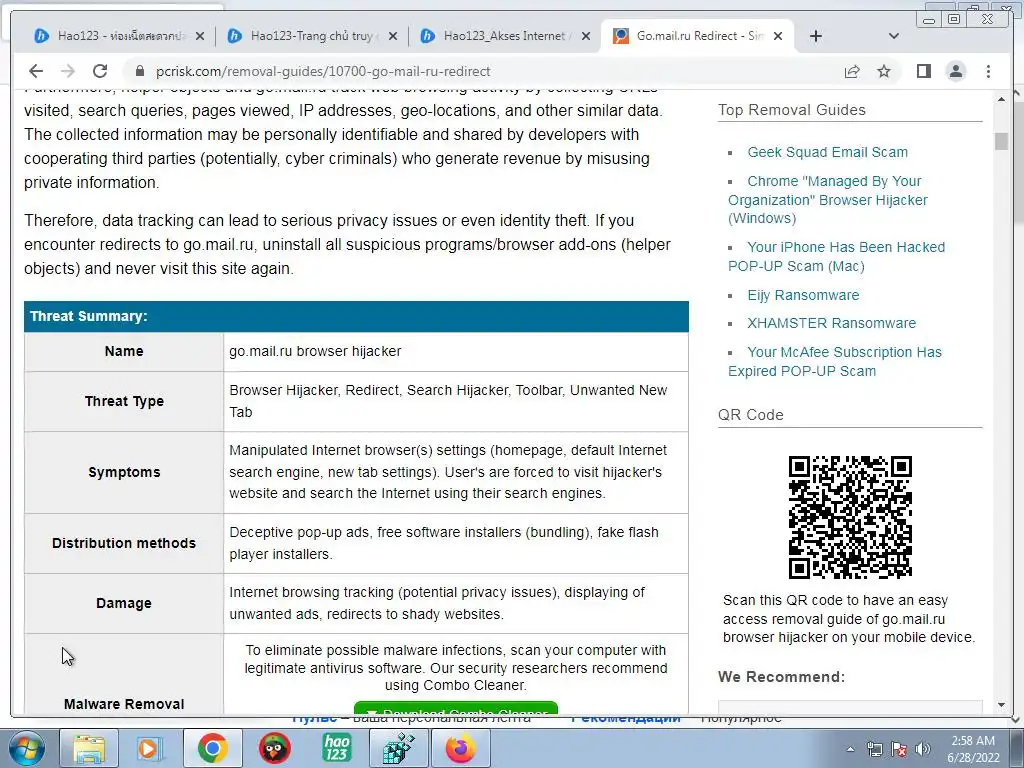This screenshot has width=1024, height=768.
Task: Launch Windows Media Player from taskbar
Action: [149, 749]
